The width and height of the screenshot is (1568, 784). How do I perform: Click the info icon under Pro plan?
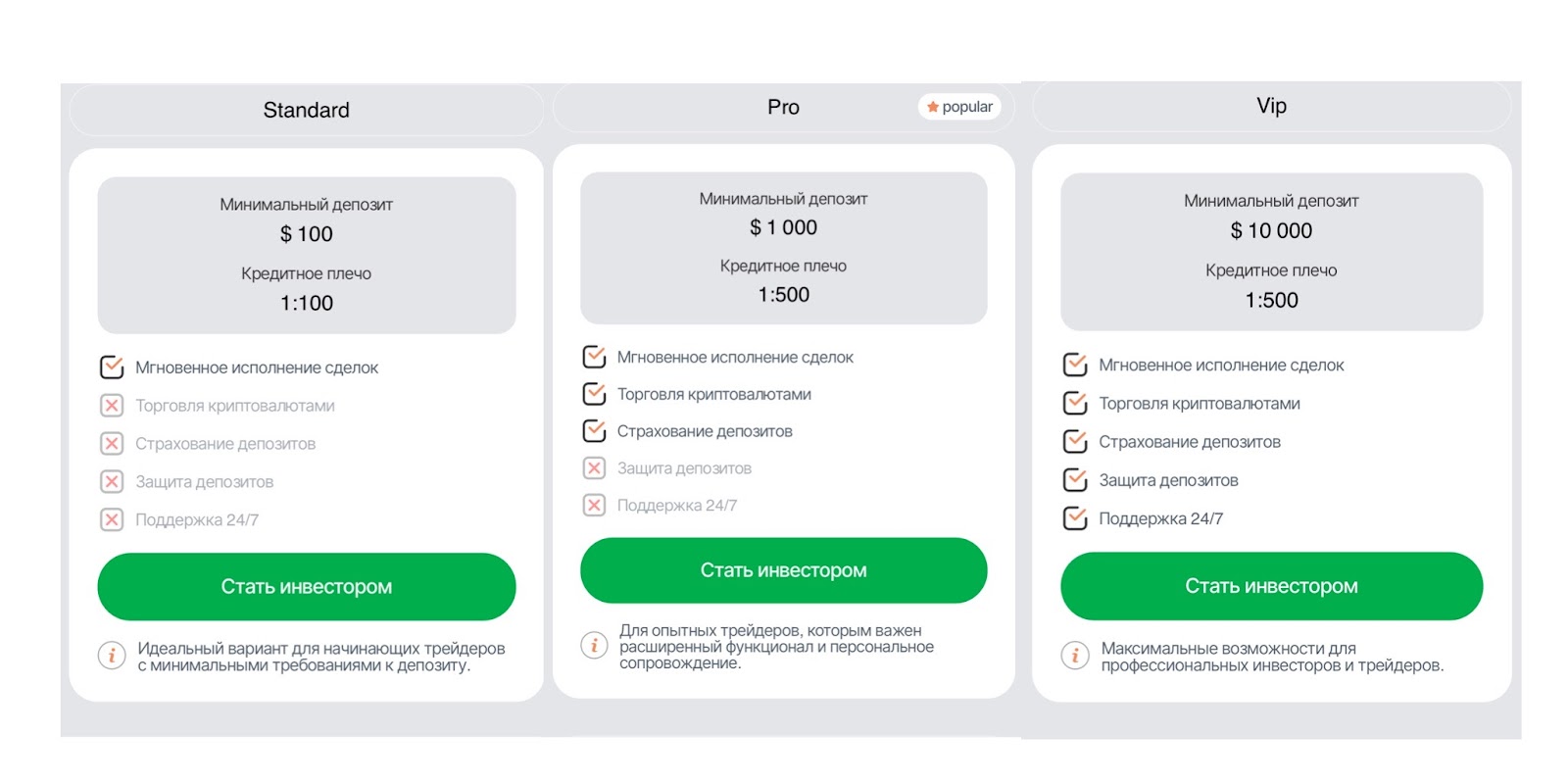pyautogui.click(x=594, y=645)
